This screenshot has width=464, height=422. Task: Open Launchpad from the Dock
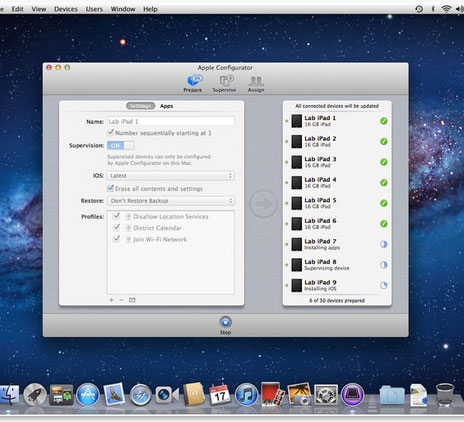pos(35,394)
